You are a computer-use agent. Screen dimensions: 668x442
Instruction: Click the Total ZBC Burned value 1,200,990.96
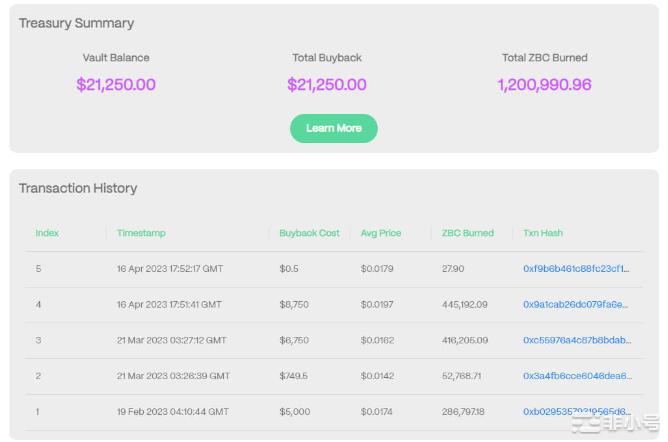[x=544, y=85]
